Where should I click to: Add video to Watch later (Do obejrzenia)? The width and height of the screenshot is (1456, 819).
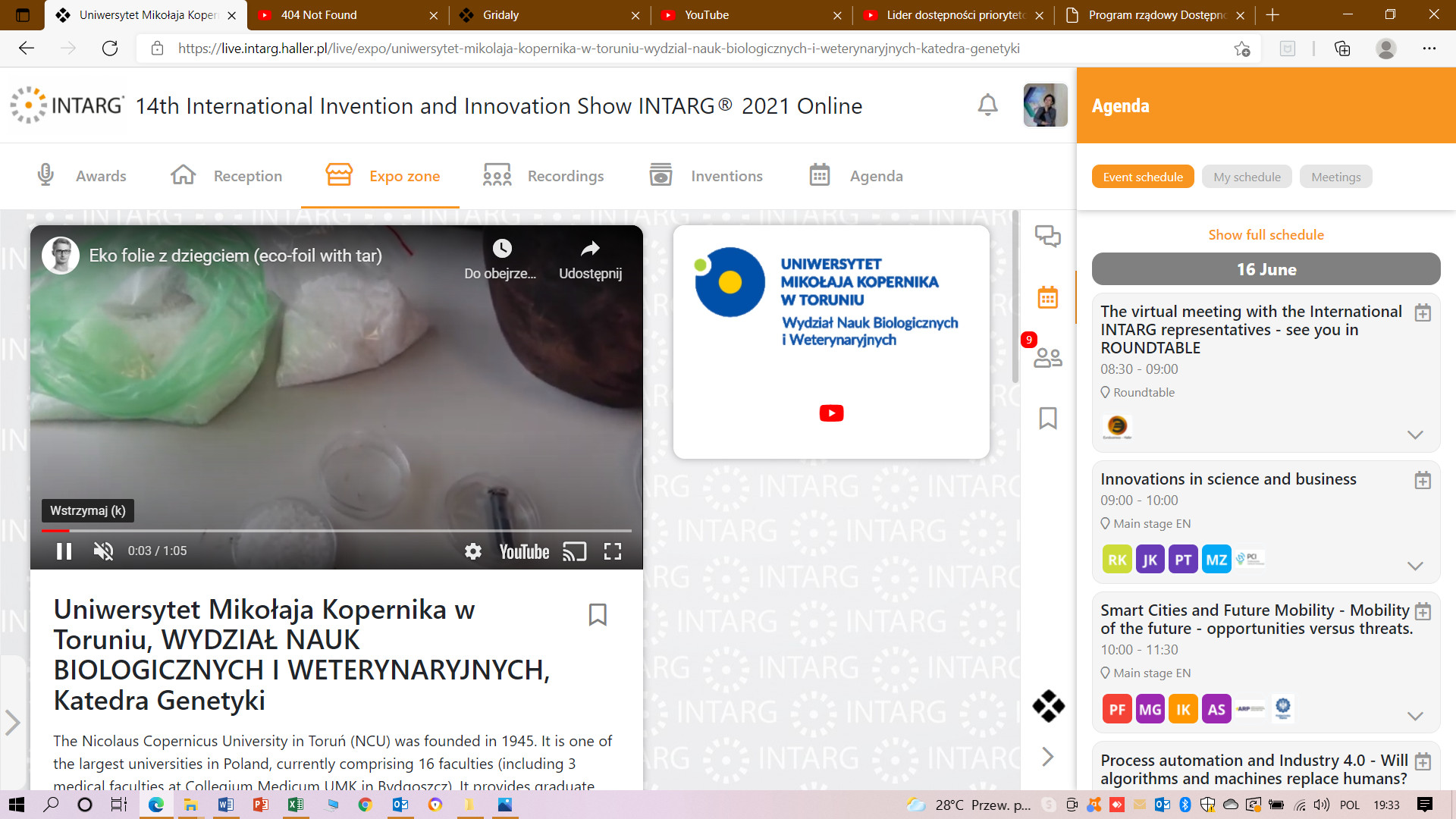coord(500,259)
